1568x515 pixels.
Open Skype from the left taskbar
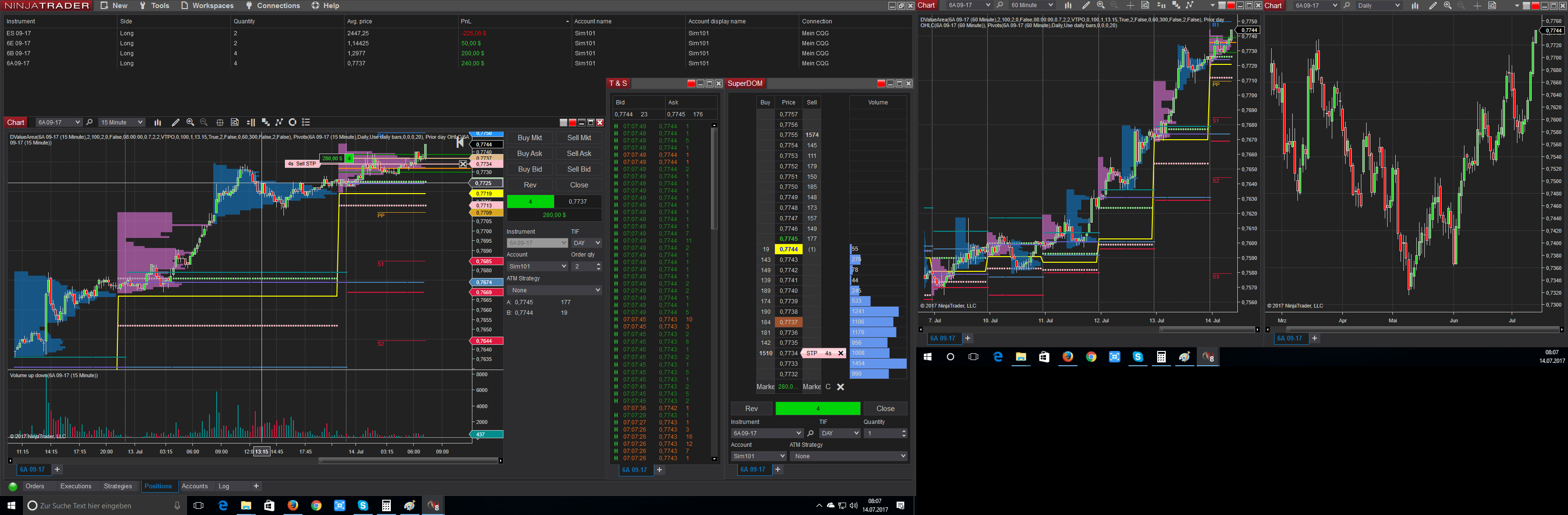pyautogui.click(x=363, y=505)
